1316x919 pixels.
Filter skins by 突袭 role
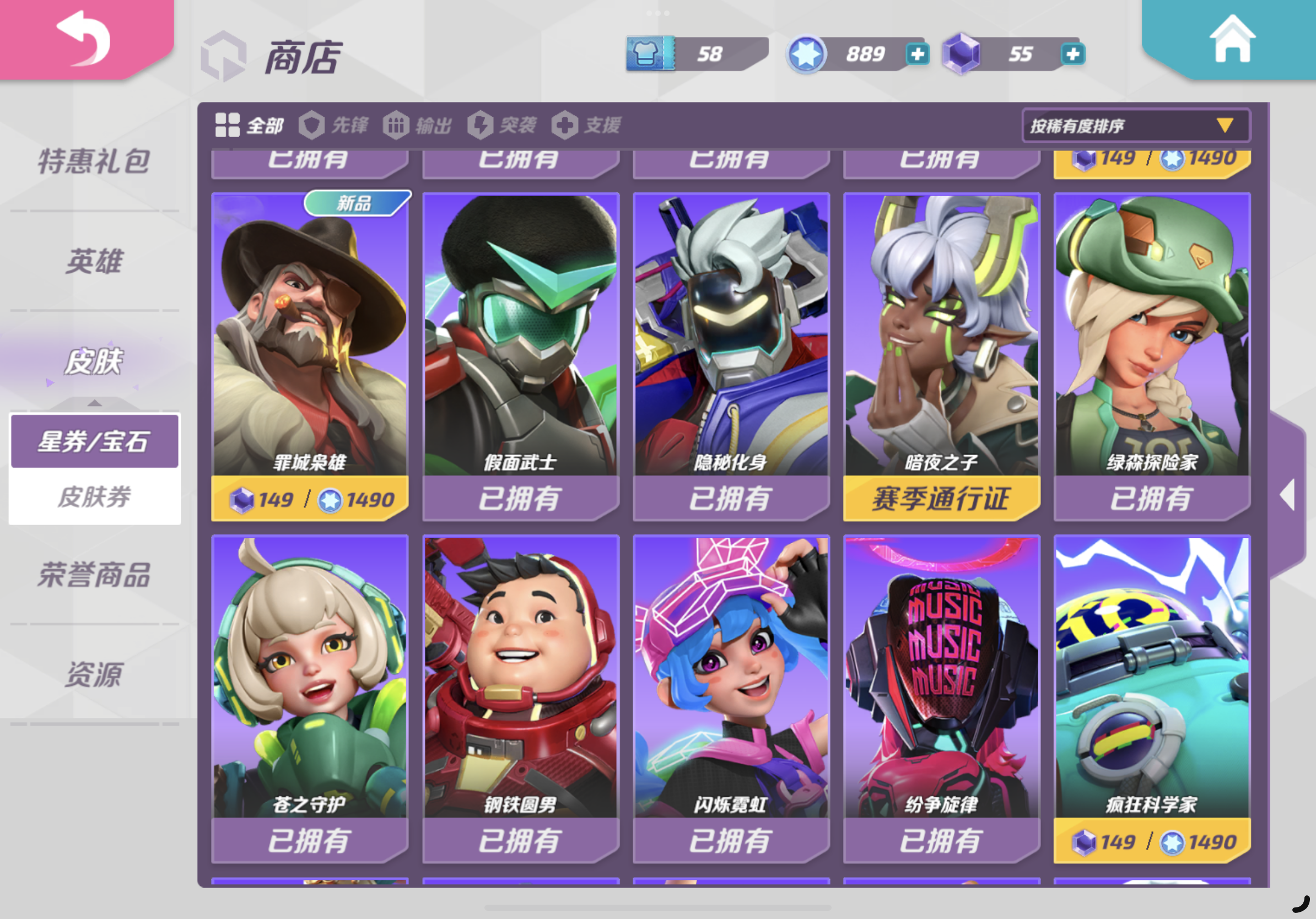coord(502,125)
